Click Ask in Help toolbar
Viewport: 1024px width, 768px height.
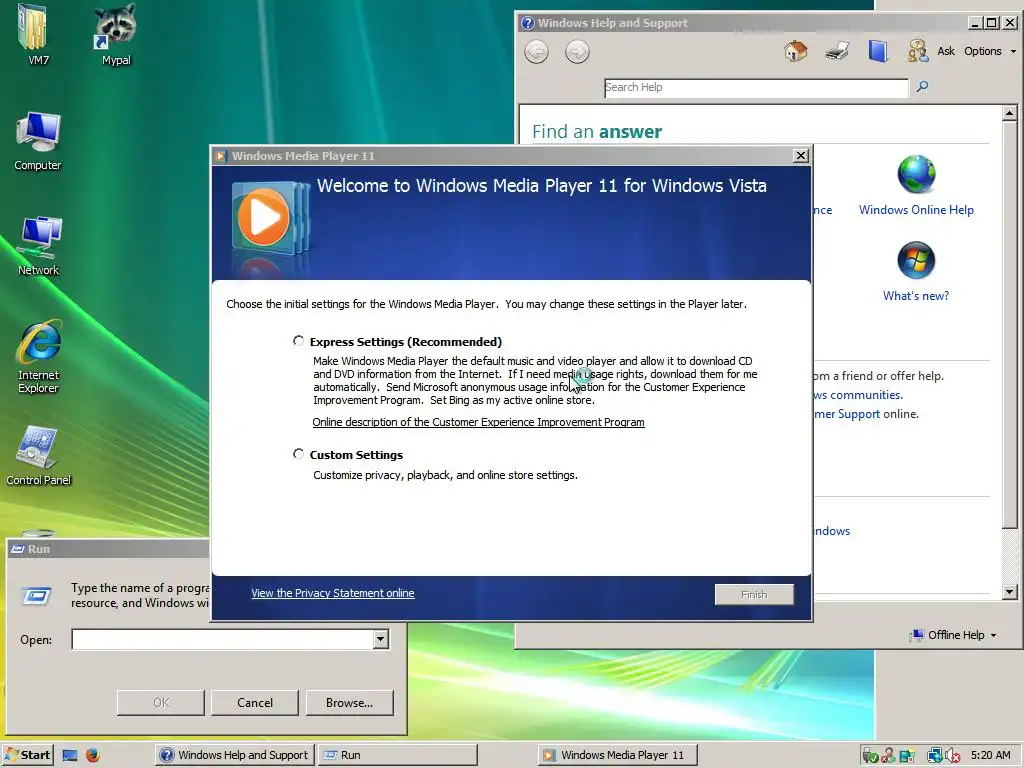pos(946,51)
